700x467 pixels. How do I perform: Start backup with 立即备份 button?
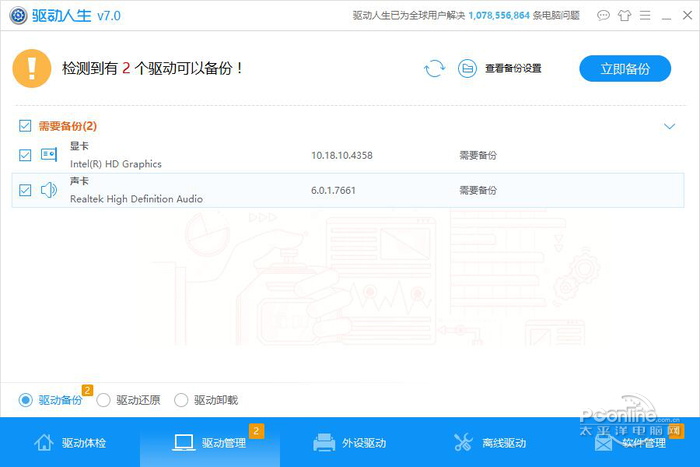625,69
